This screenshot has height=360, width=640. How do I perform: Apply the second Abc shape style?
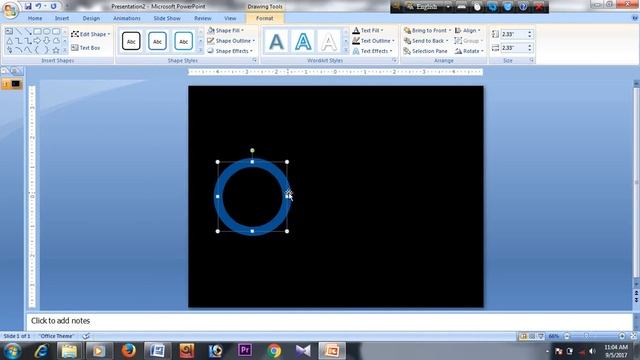tap(157, 41)
